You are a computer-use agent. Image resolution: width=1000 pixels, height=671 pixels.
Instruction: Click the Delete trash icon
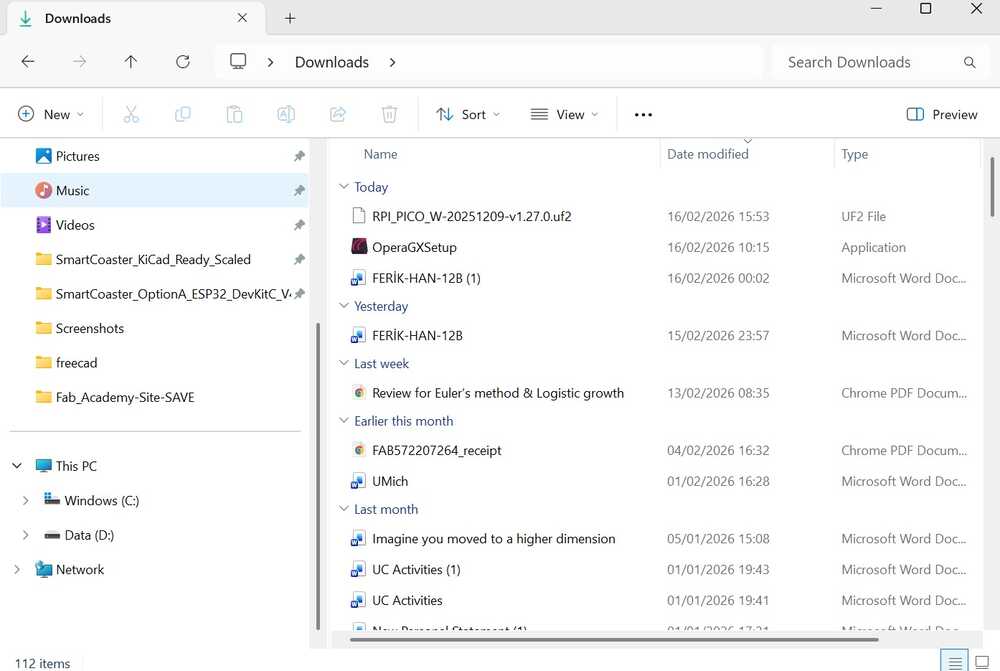pyautogui.click(x=390, y=115)
